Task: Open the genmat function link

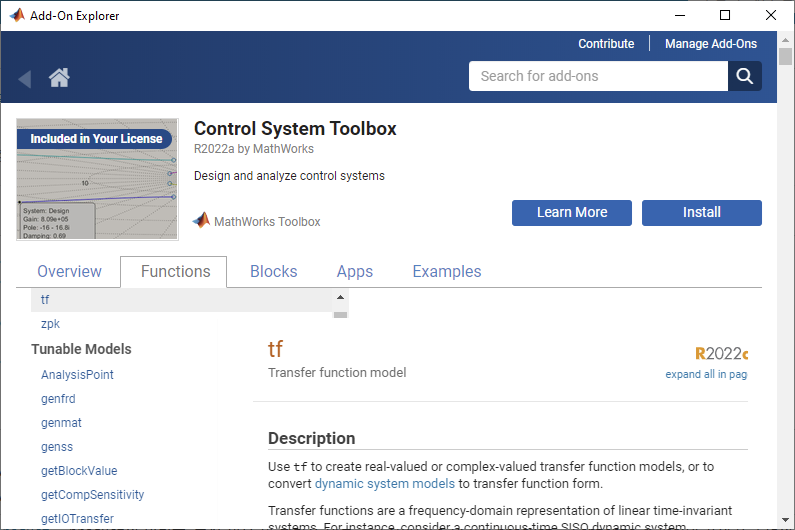Action: [x=61, y=422]
